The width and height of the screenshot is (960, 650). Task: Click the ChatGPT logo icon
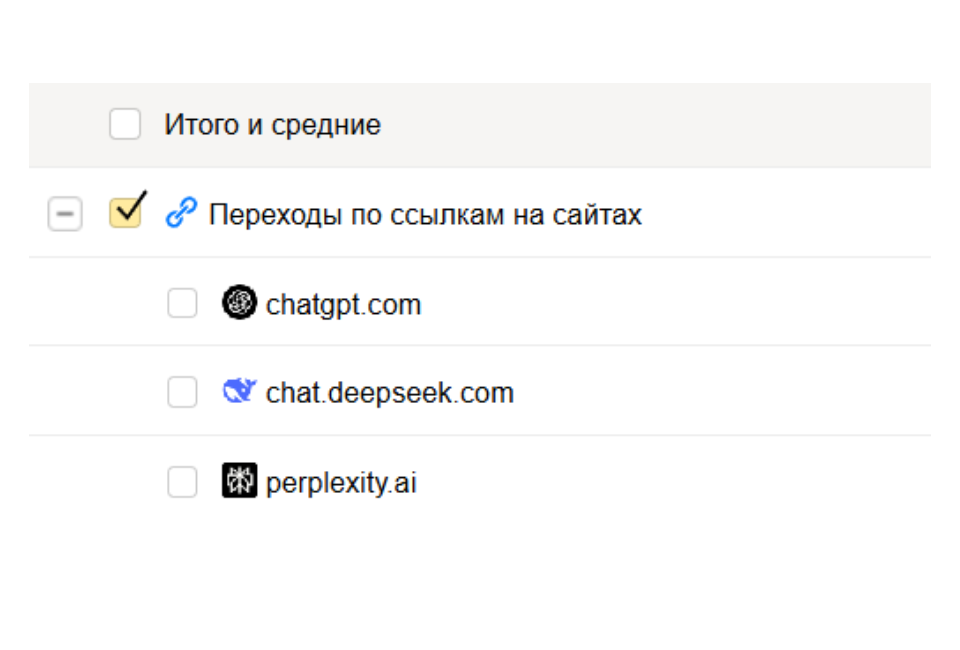239,302
